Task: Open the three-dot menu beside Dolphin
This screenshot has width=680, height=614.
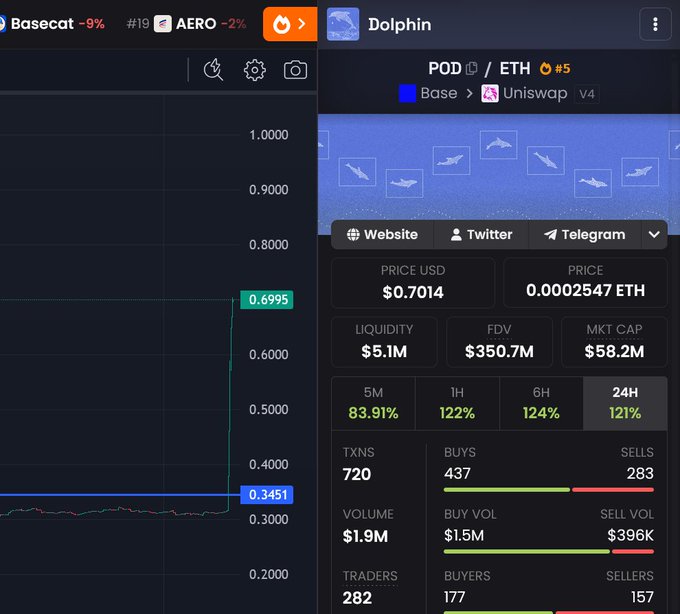Action: coord(655,24)
